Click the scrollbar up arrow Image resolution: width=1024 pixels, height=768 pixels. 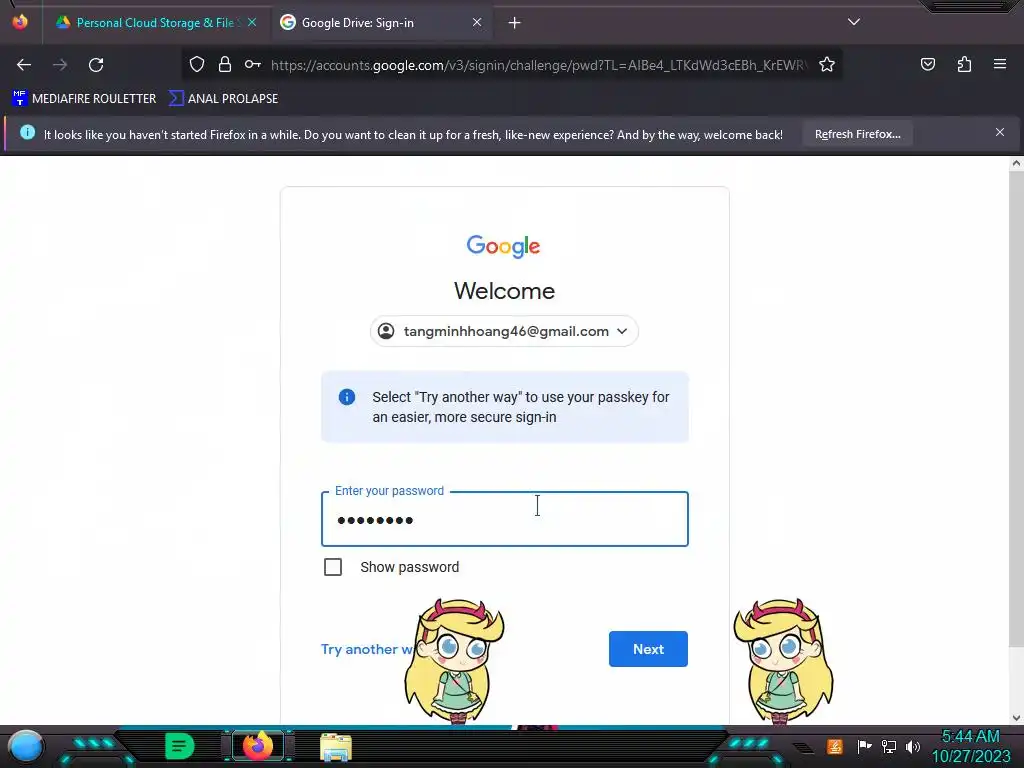pyautogui.click(x=1016, y=164)
